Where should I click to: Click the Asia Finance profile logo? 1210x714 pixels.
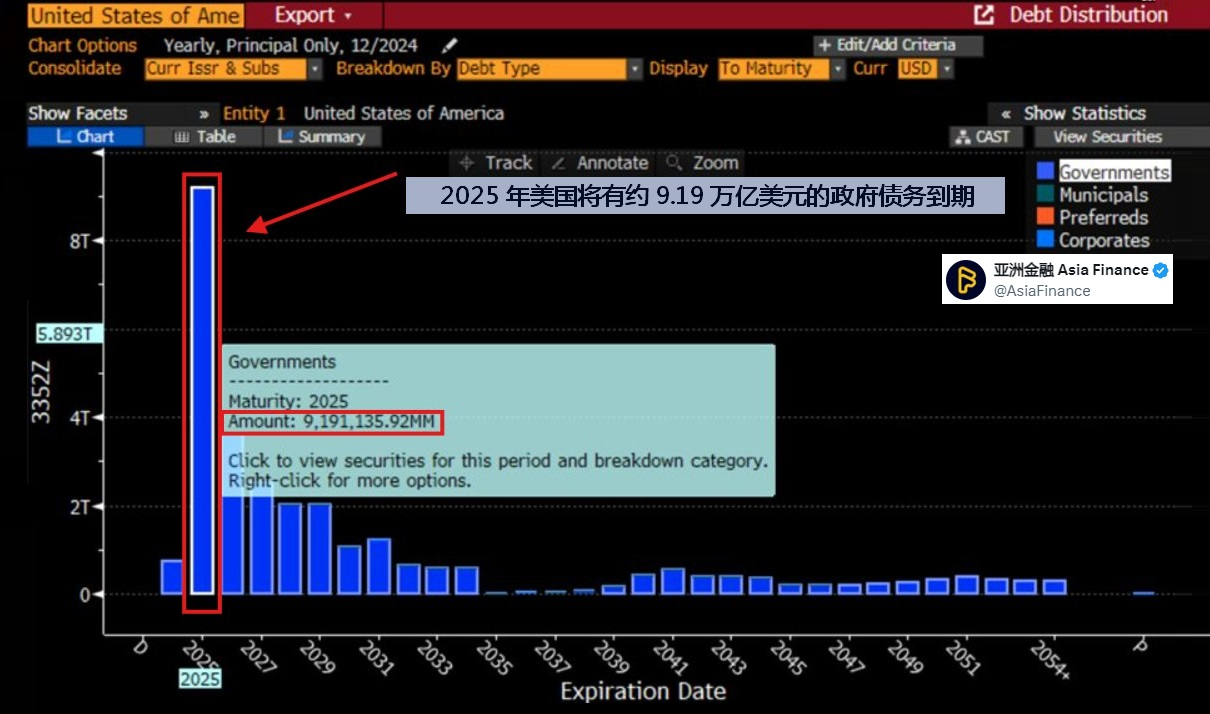point(966,279)
